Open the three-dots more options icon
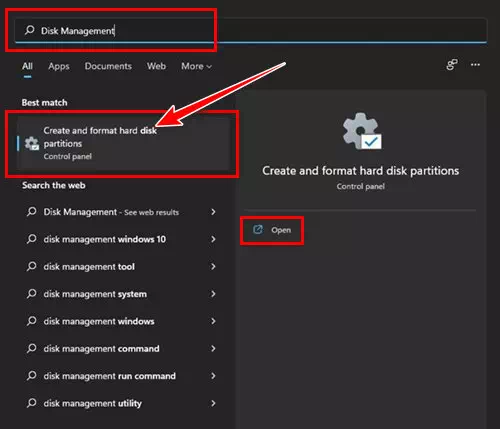500x429 pixels. coord(475,65)
